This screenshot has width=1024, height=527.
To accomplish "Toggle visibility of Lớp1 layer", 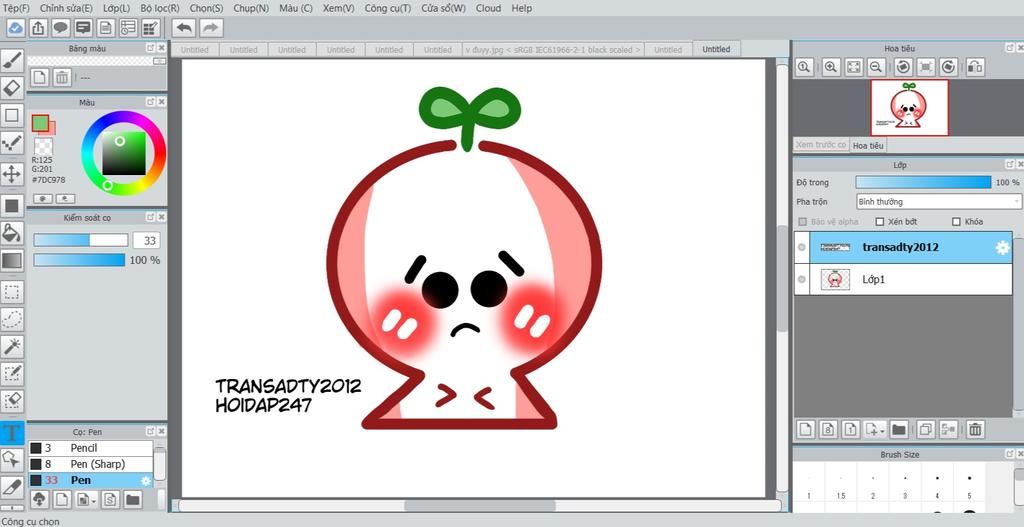I will 802,279.
